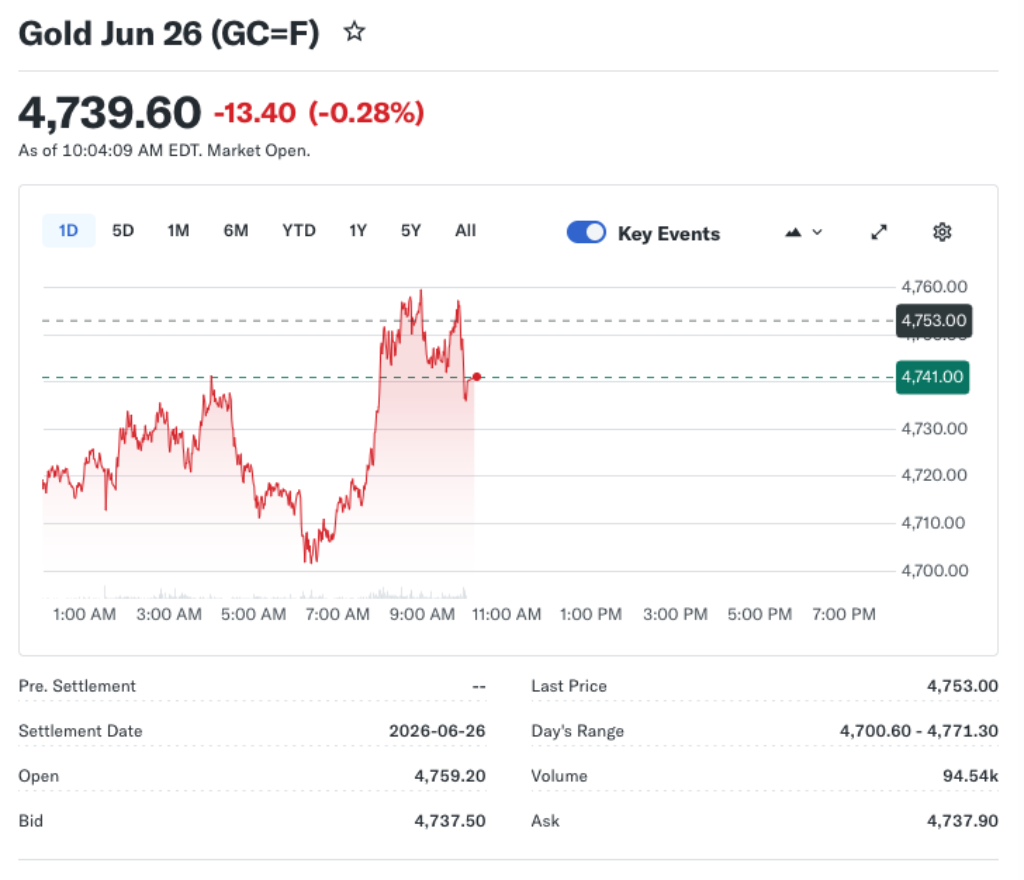Image resolution: width=1024 pixels, height=880 pixels.
Task: Select the mountain chart style icon
Action: pyautogui.click(x=793, y=231)
